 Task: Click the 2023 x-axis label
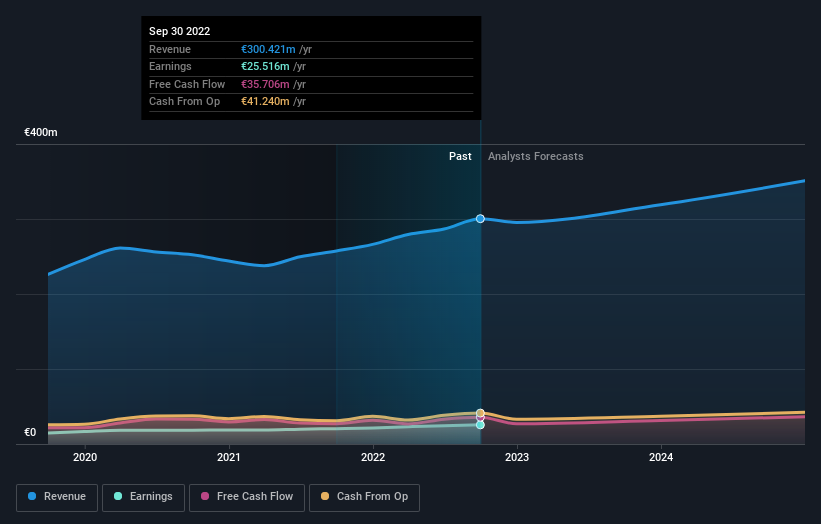click(x=517, y=457)
